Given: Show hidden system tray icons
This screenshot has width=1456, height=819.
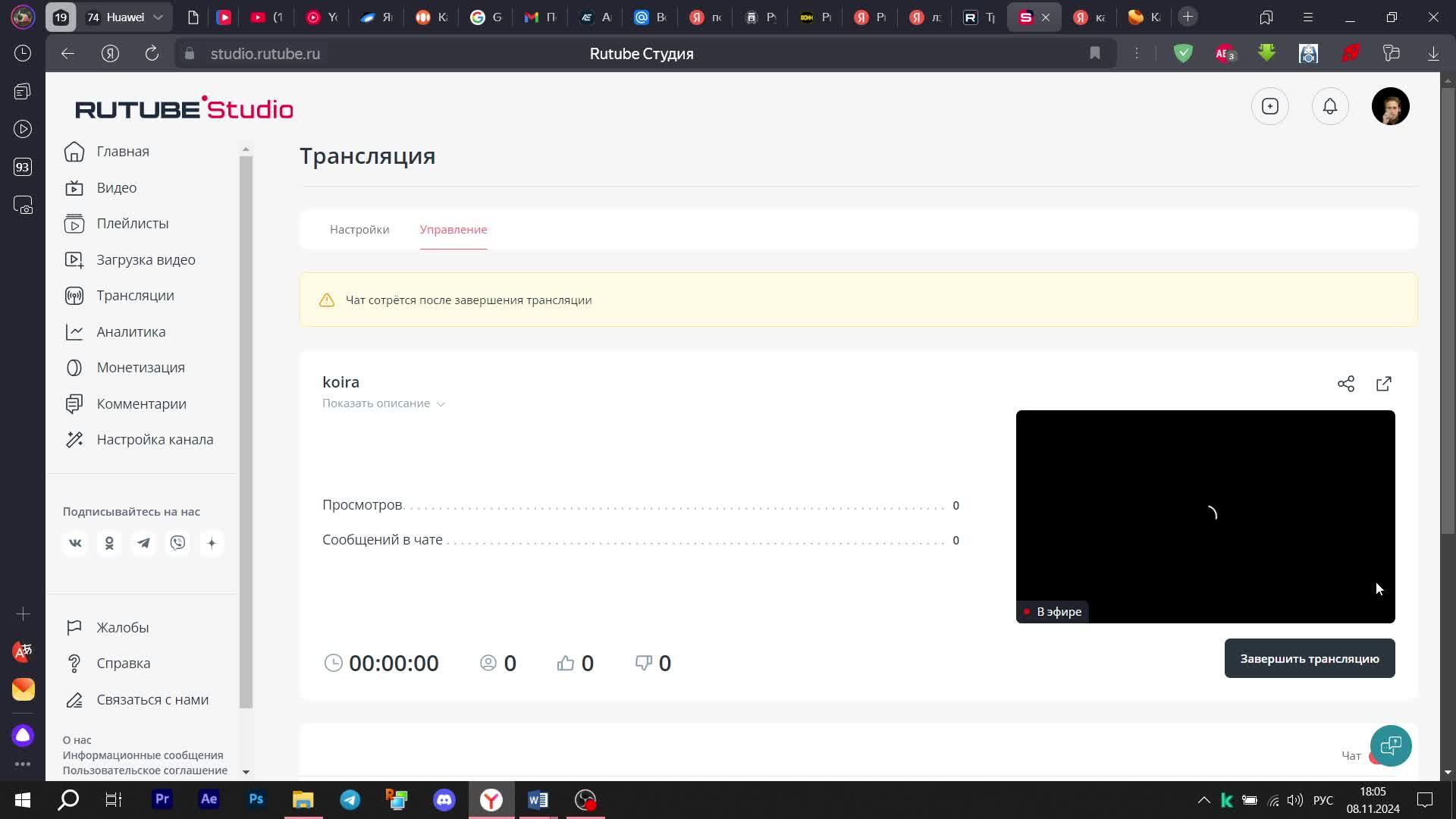Looking at the screenshot, I should 1203,800.
